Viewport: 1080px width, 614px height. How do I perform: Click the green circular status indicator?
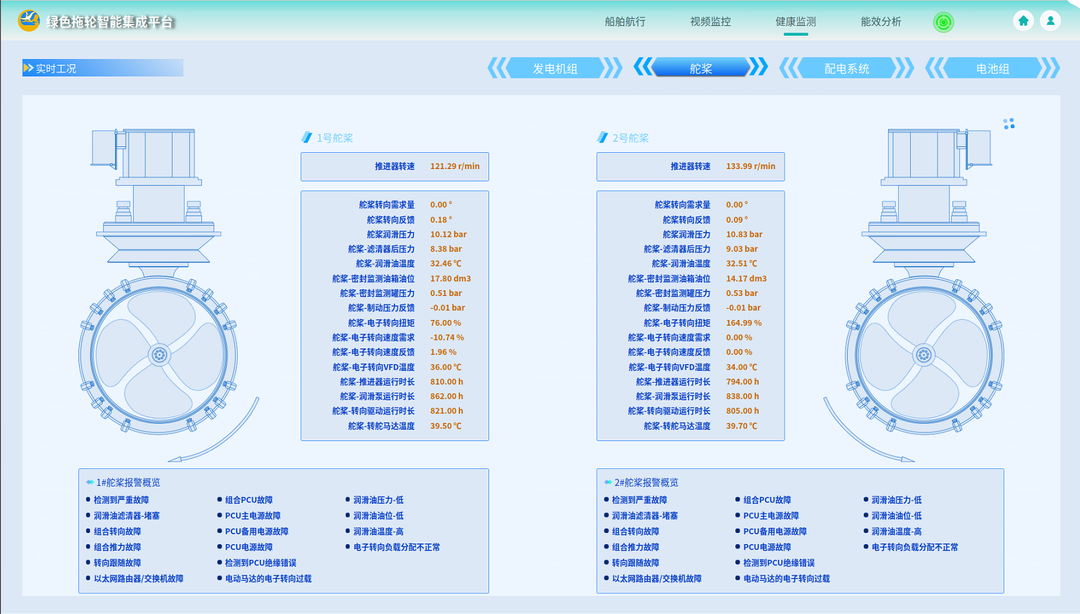pyautogui.click(x=943, y=22)
